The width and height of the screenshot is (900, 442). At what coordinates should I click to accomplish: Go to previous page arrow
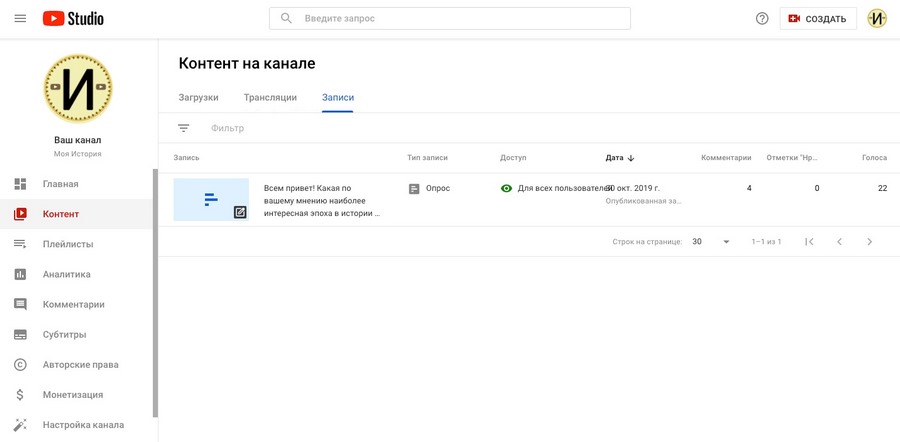coord(840,242)
